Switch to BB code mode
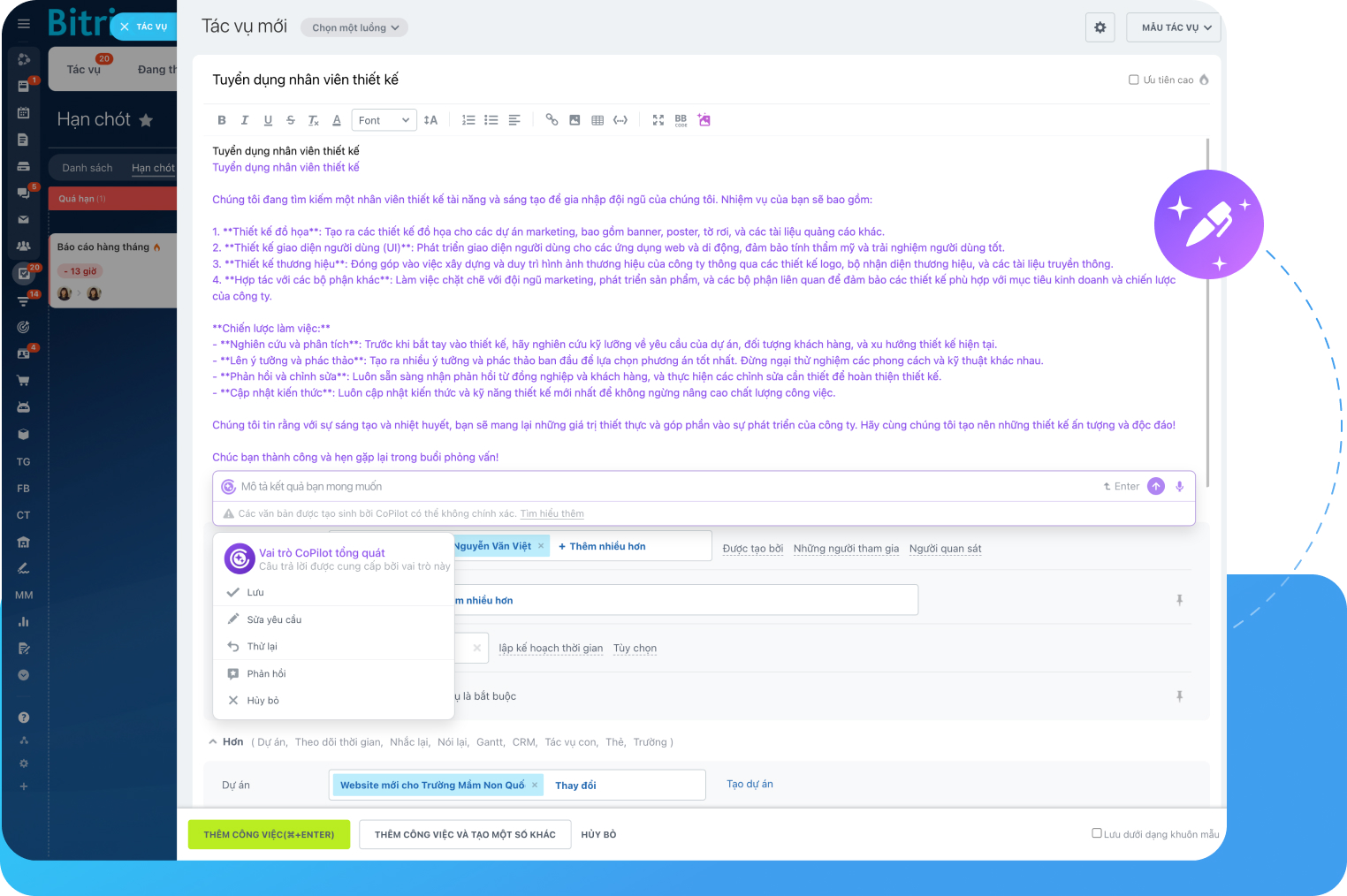 point(681,120)
